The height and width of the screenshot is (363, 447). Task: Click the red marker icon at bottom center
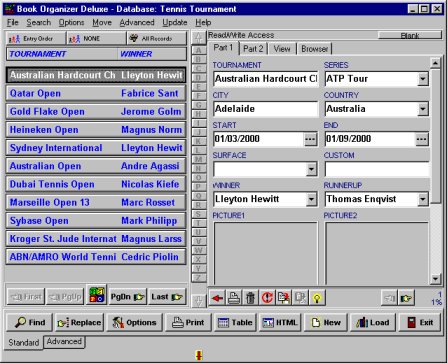coord(199,355)
